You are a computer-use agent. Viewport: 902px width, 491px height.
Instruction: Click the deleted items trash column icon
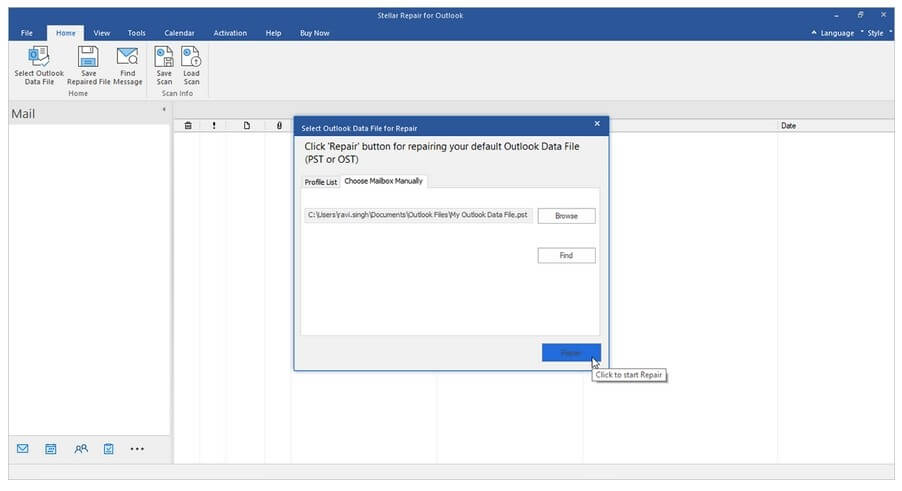click(188, 125)
